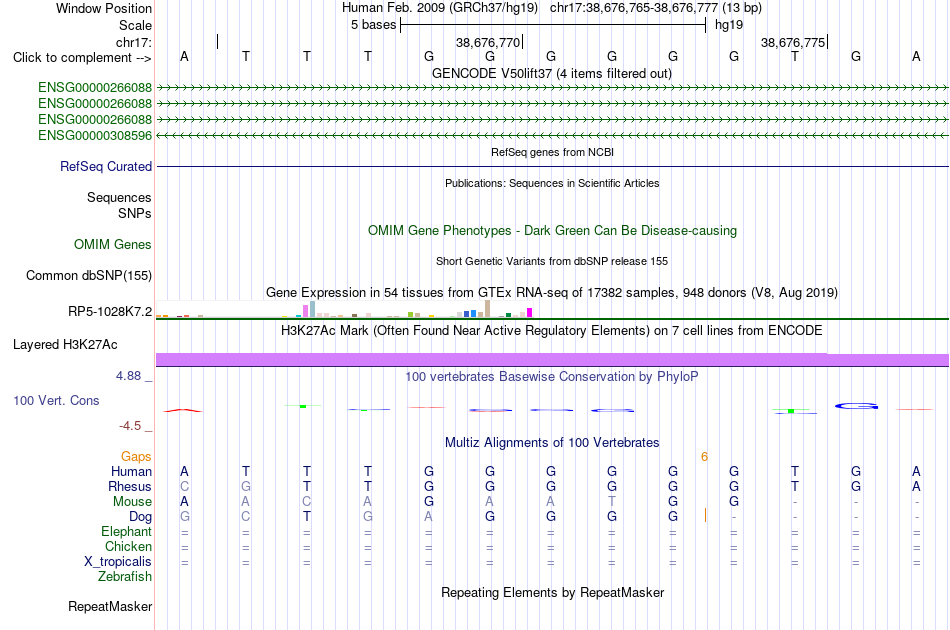Click the Human Feb. 2009 (GRCh37/hg19) assembly text
This screenshot has width=950, height=630.
coord(440,8)
